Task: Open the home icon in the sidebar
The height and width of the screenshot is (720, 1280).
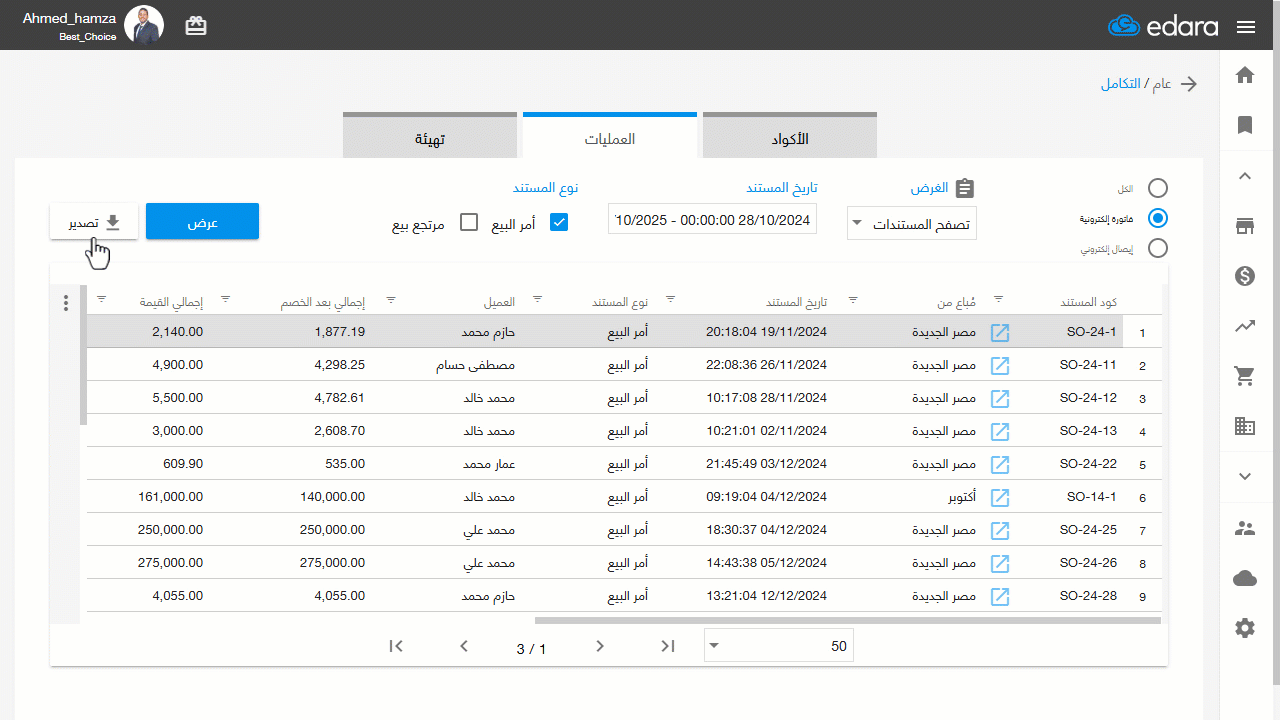Action: coord(1245,74)
